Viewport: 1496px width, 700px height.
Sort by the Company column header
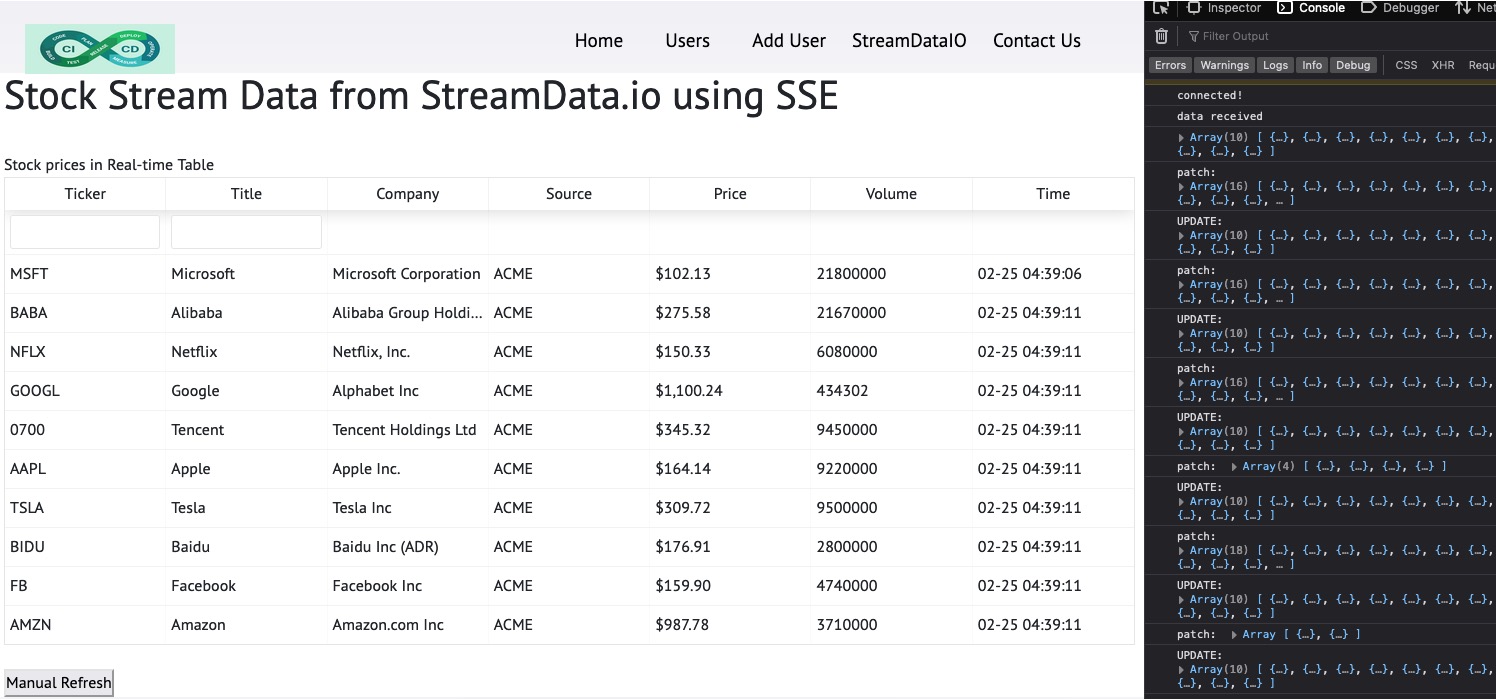click(x=407, y=194)
